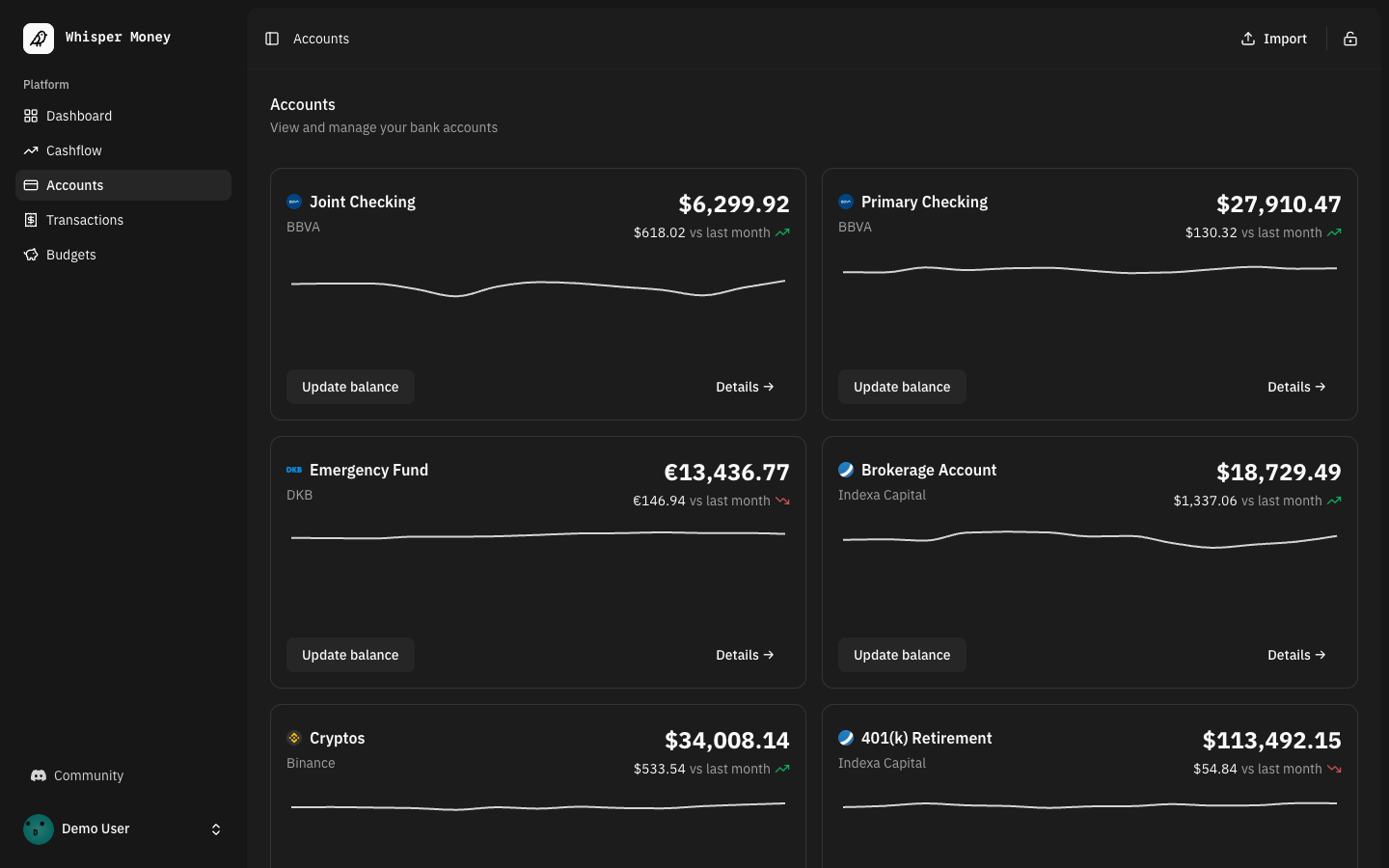Open Budgets using its piggy-bank icon

click(x=30, y=255)
